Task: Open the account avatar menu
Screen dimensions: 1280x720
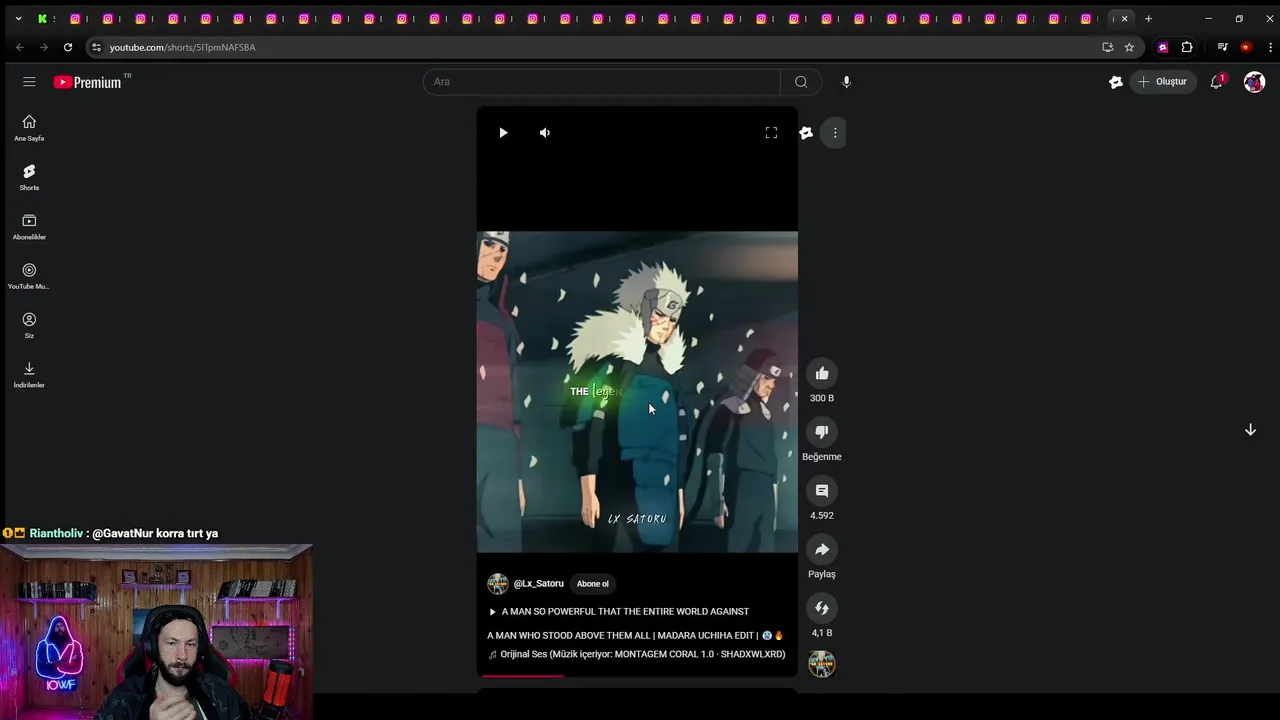Action: tap(1254, 82)
